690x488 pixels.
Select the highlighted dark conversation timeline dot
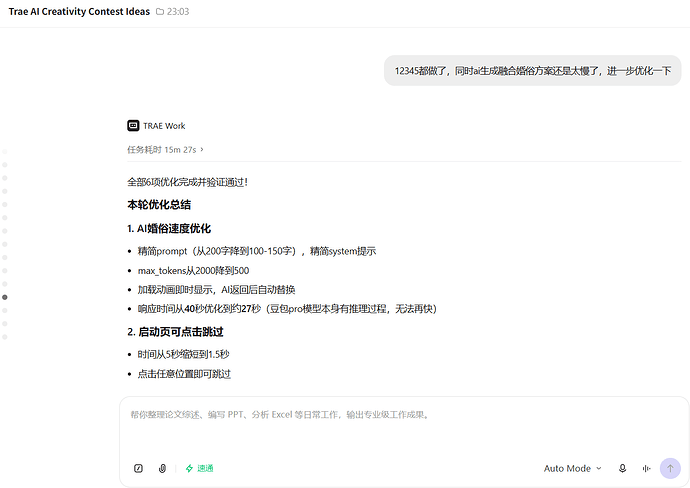click(x=5, y=297)
